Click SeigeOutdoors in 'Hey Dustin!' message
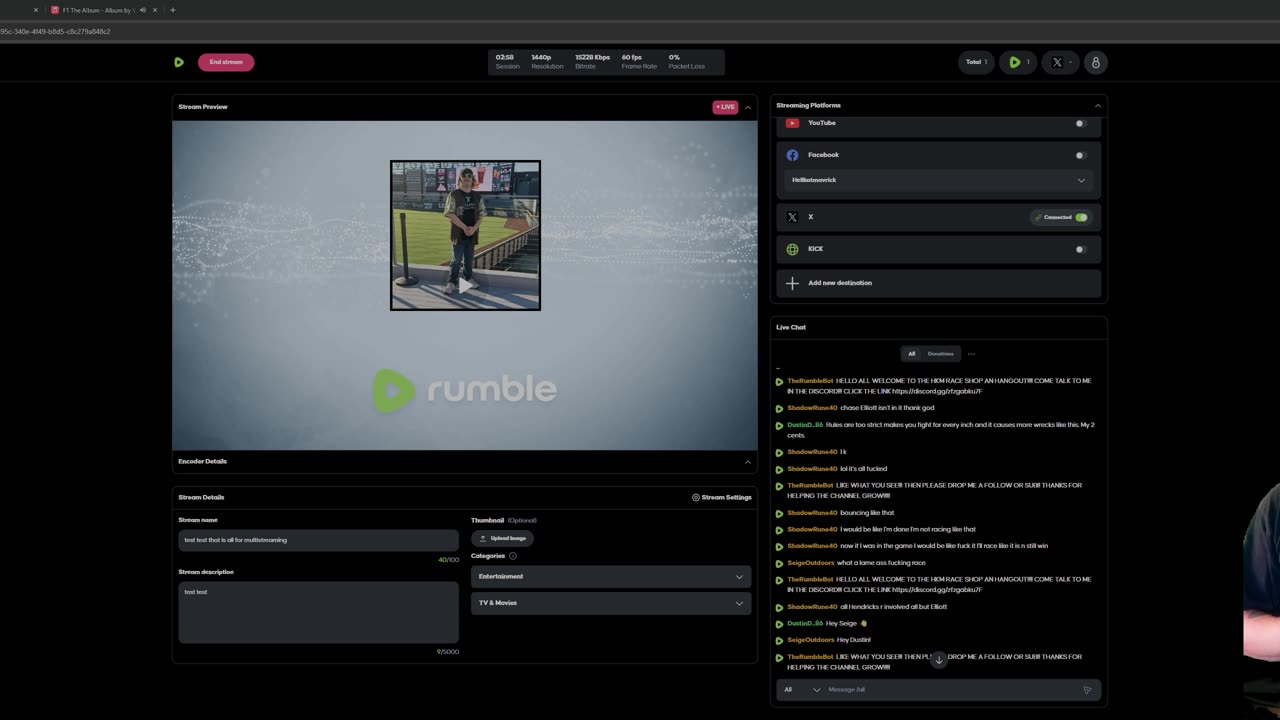The image size is (1280, 720). [x=810, y=640]
